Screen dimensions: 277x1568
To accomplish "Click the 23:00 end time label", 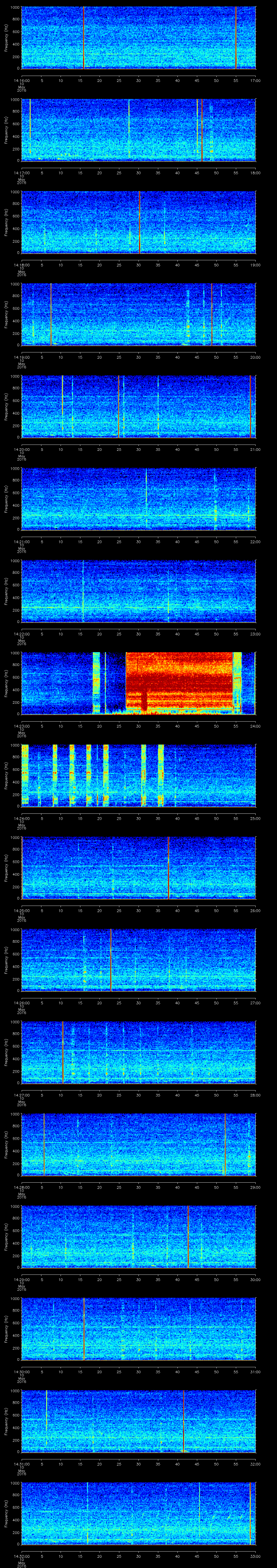I will [x=255, y=634].
